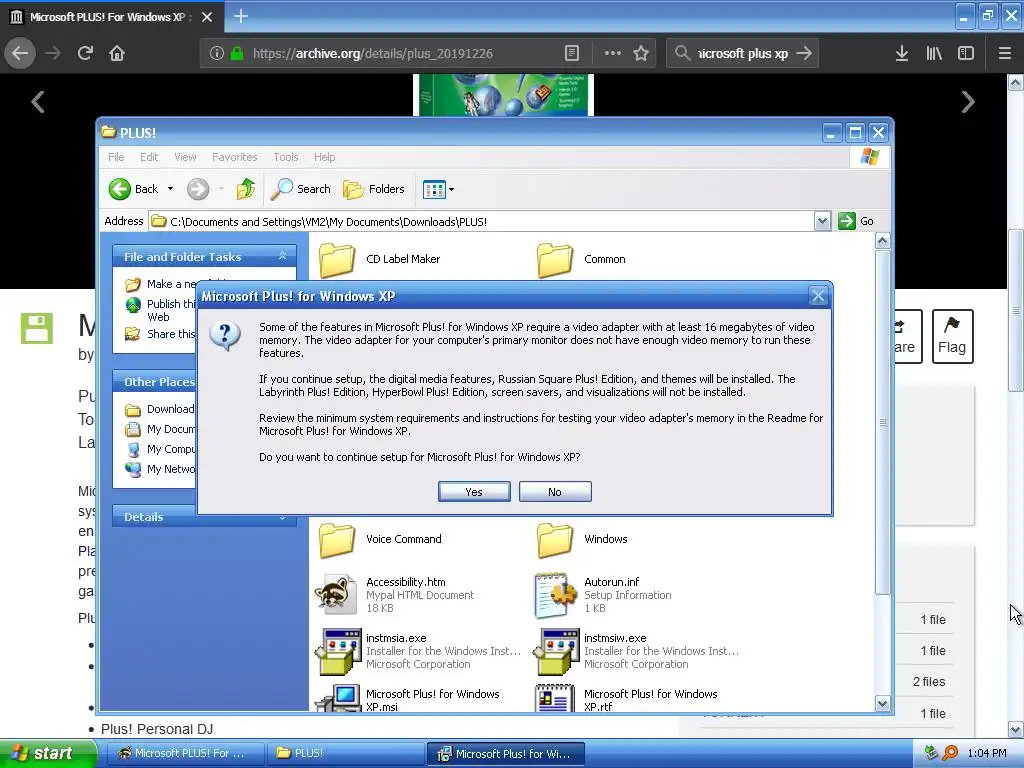Click Share this folder task

[161, 334]
